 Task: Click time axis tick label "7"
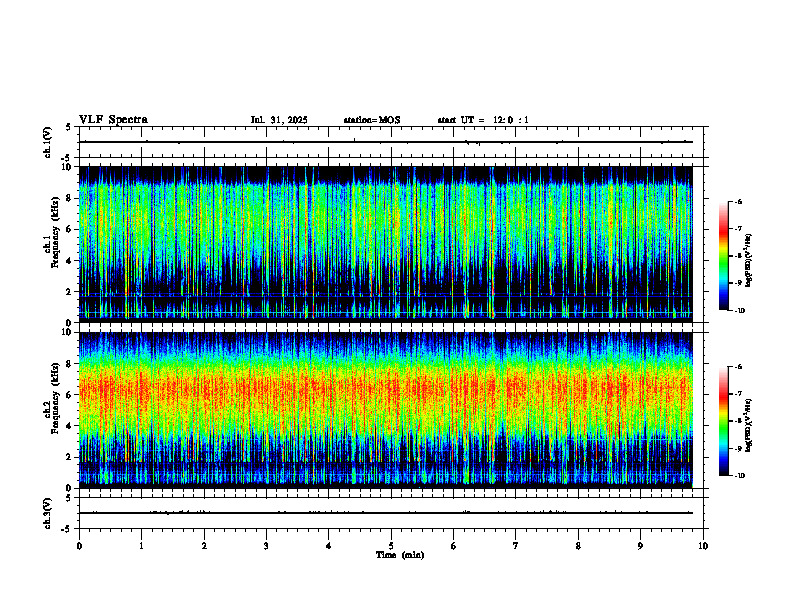(x=516, y=546)
